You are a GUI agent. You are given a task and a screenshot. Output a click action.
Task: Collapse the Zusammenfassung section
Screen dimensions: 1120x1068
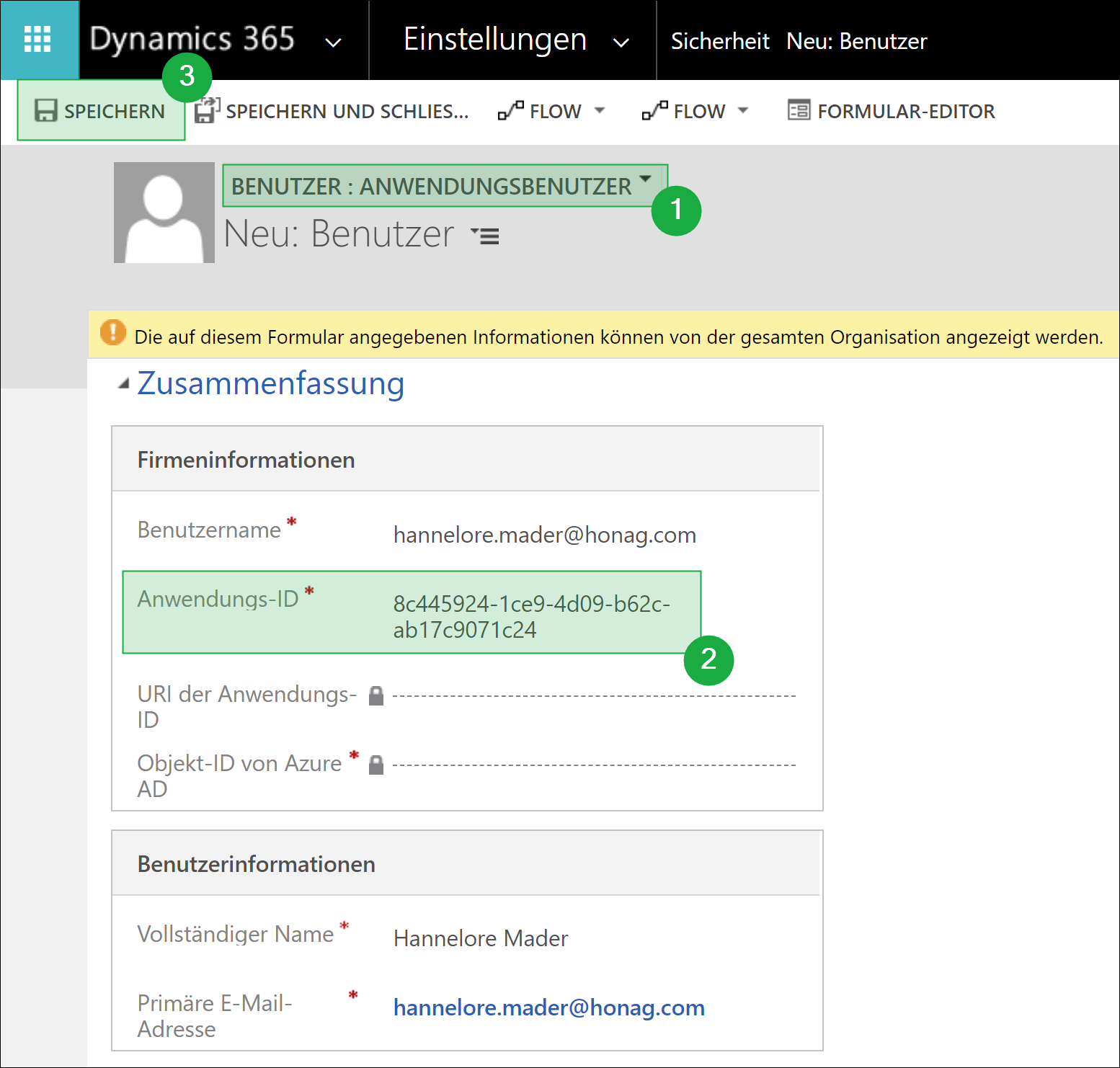click(124, 384)
